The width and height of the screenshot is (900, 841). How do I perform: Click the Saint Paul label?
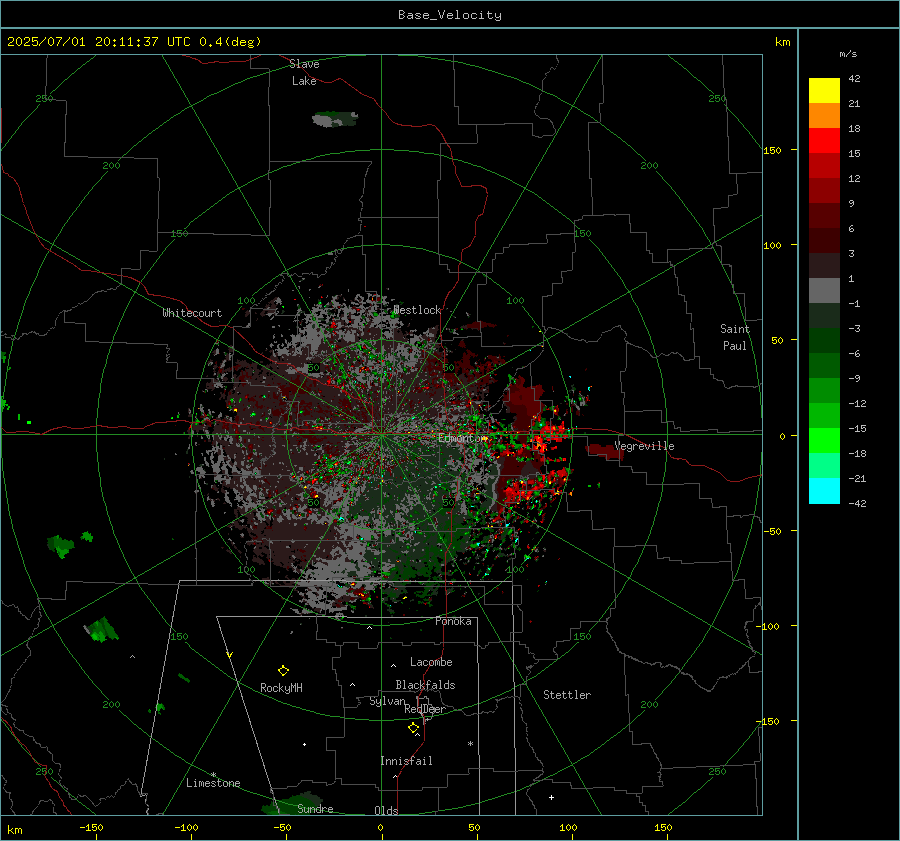[735, 337]
